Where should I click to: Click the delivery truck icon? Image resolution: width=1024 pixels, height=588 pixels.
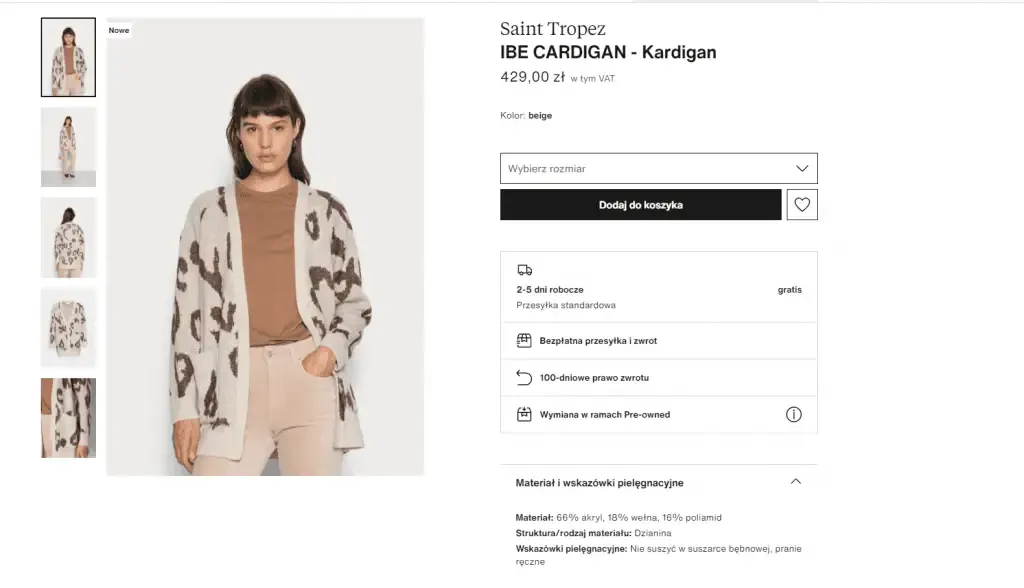[524, 270]
